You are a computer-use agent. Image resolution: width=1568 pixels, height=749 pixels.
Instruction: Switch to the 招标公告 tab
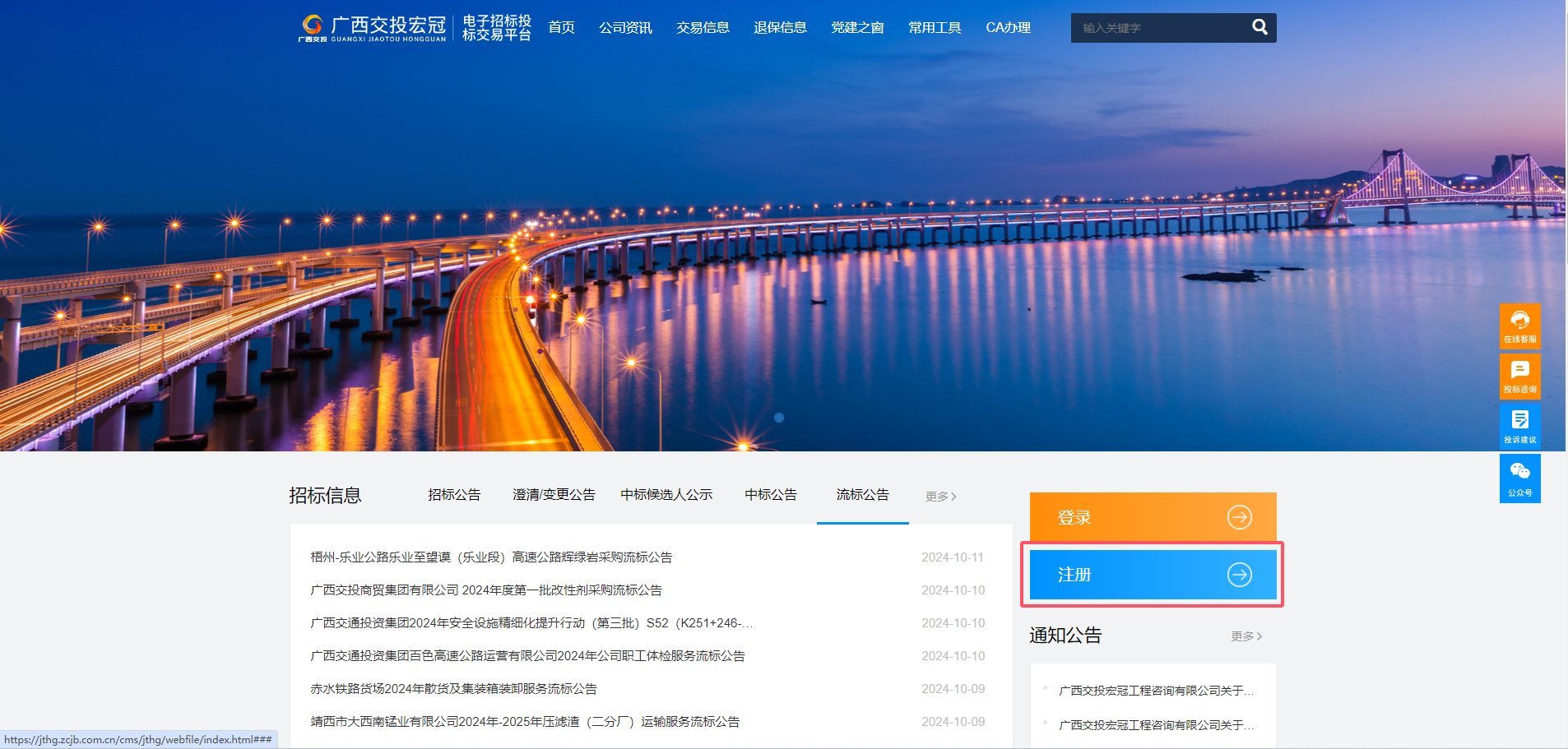(x=455, y=494)
